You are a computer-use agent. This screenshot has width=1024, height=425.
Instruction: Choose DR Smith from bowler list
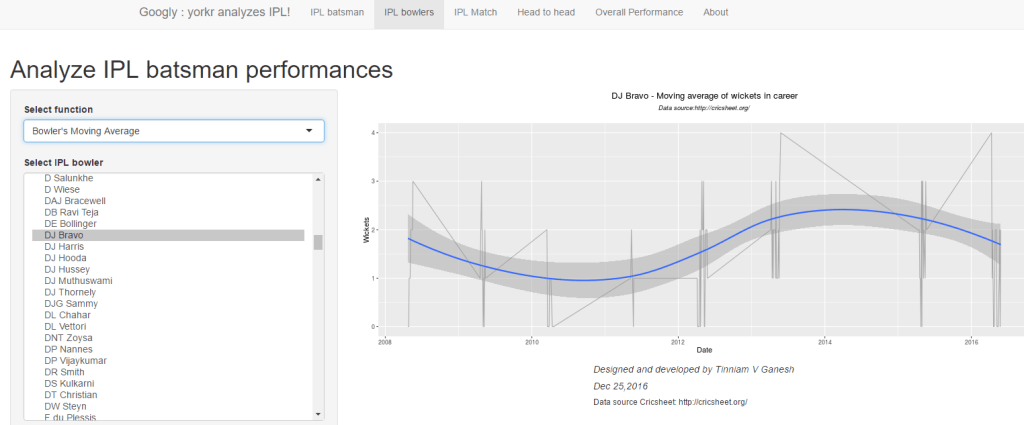[x=65, y=372]
